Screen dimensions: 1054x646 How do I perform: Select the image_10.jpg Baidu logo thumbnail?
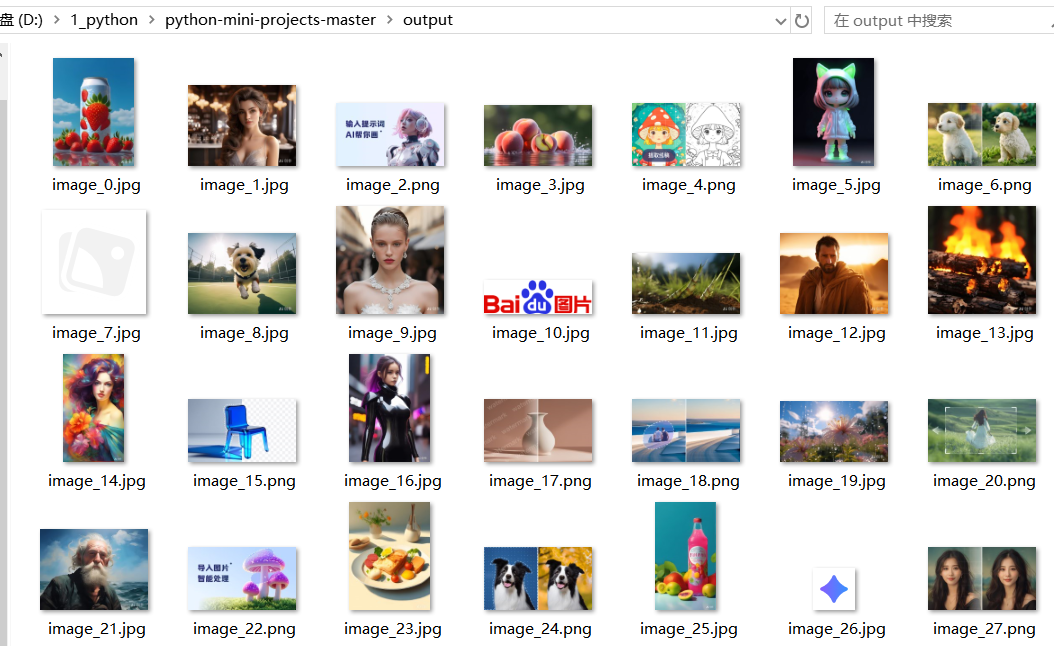[x=538, y=297]
